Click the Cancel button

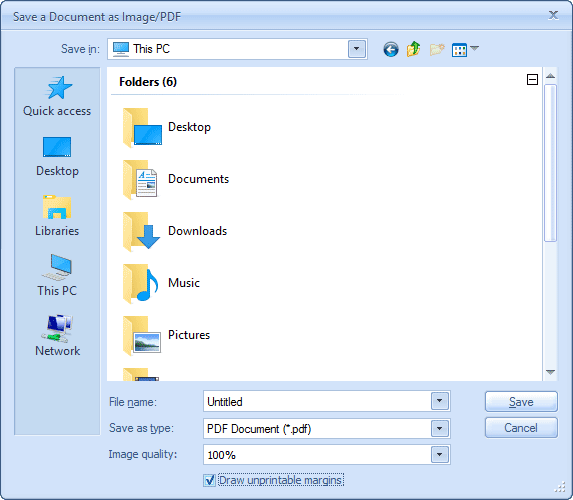pos(521,428)
